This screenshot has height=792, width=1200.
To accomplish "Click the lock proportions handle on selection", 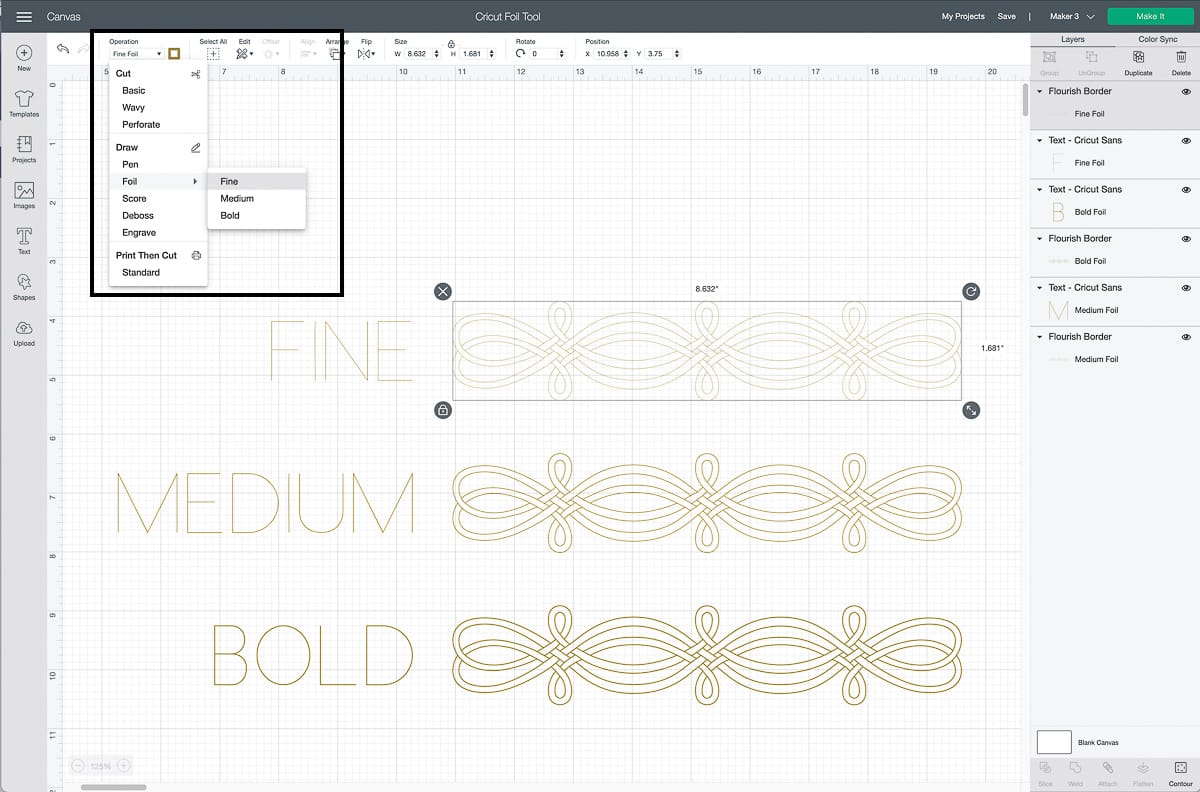I will pos(443,410).
